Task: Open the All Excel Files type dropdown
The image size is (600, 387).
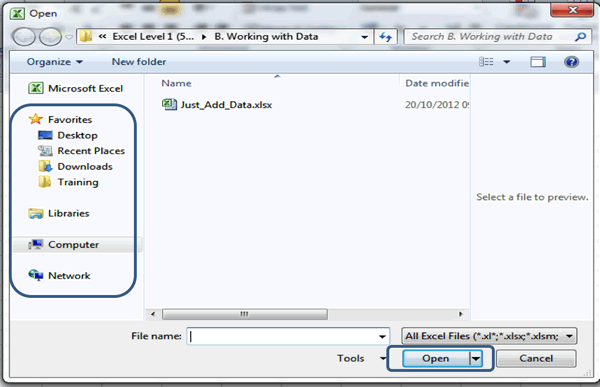Action: [489, 336]
